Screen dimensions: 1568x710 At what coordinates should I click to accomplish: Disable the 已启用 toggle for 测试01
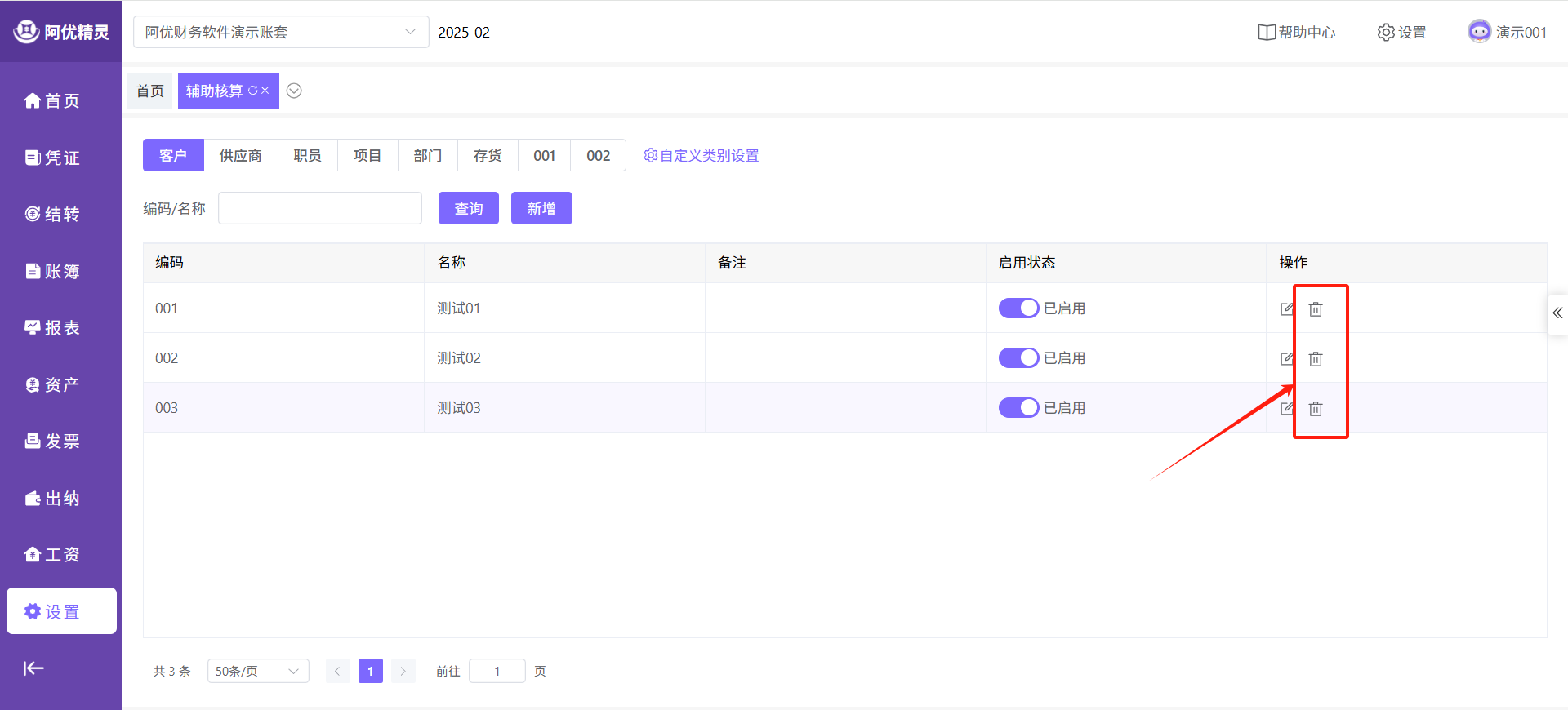(1018, 308)
